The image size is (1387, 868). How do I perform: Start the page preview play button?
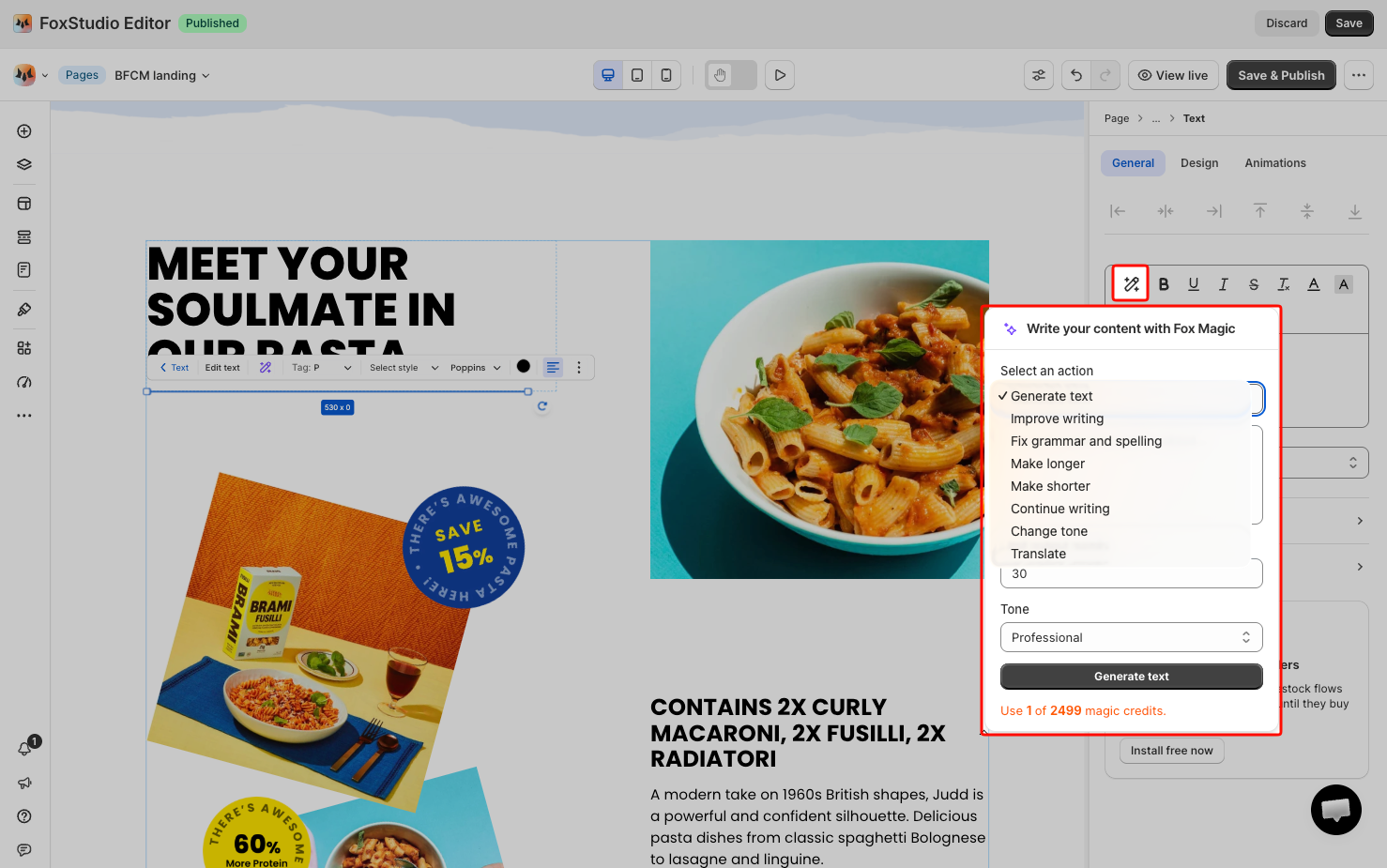point(780,75)
